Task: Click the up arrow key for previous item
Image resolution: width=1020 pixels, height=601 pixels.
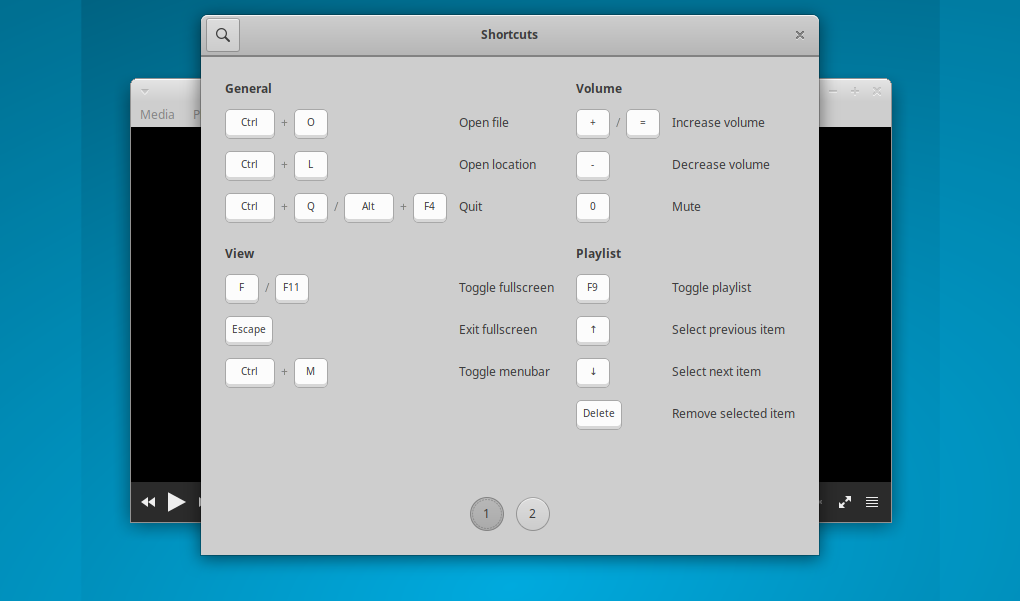Action: (592, 330)
